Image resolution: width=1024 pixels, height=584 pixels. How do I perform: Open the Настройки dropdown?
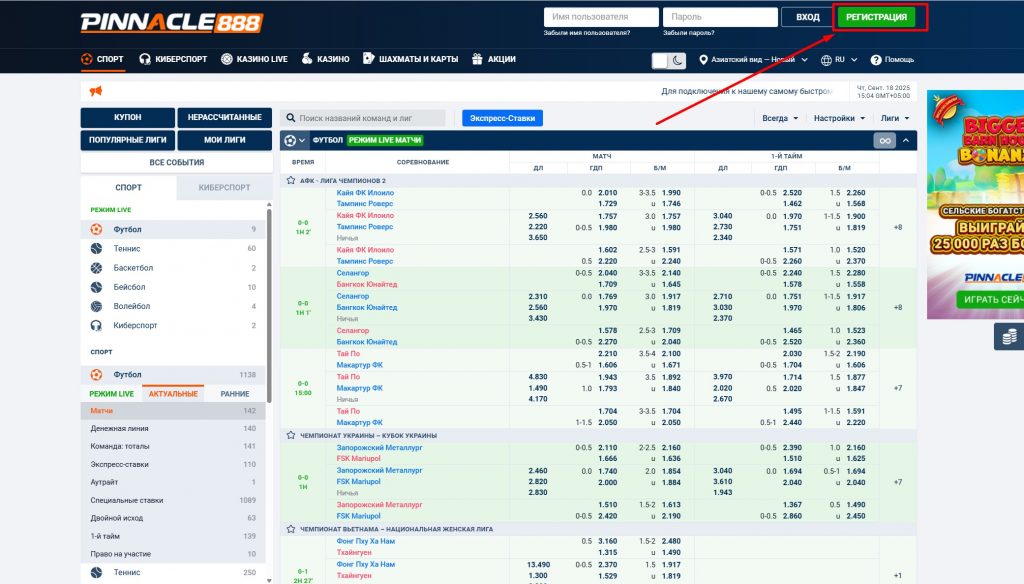point(838,118)
